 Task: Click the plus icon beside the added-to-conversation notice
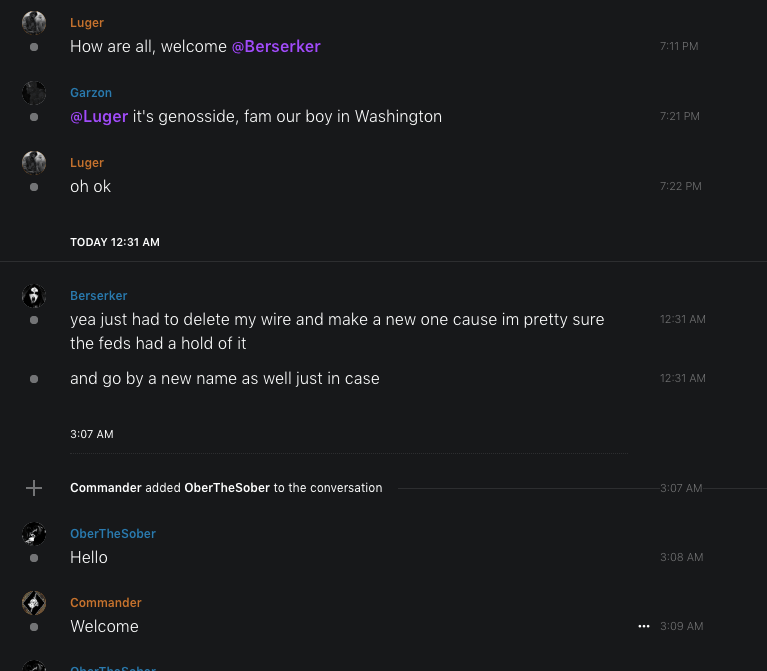34,488
